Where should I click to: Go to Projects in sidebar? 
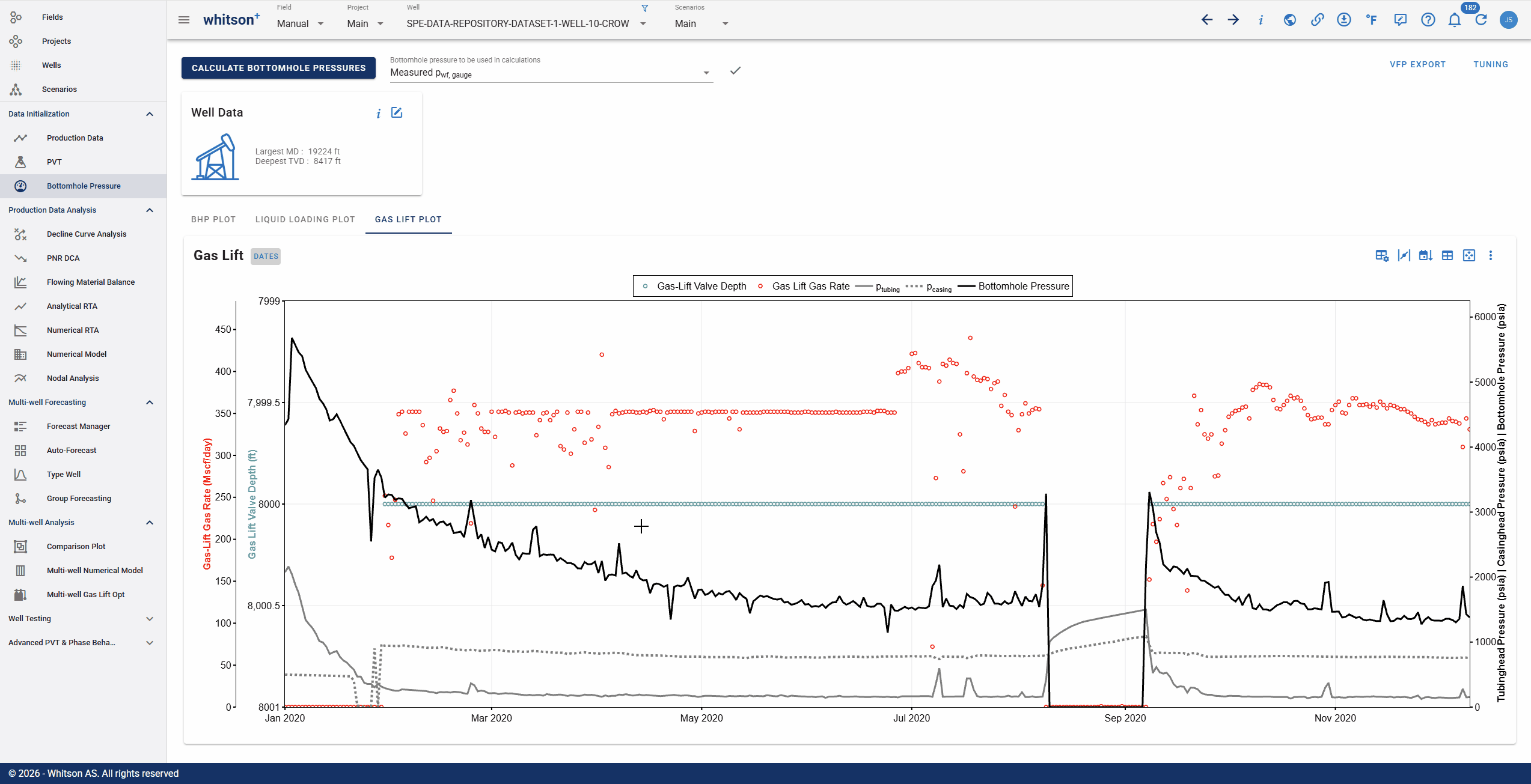pos(84,41)
